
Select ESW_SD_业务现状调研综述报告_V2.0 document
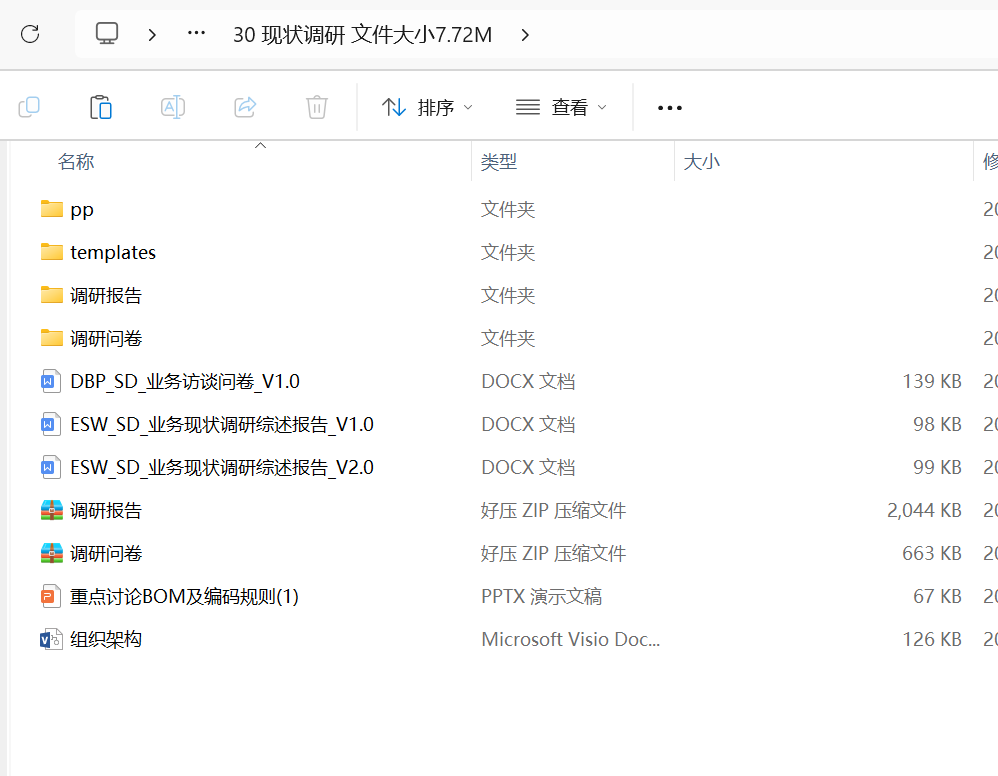click(221, 467)
